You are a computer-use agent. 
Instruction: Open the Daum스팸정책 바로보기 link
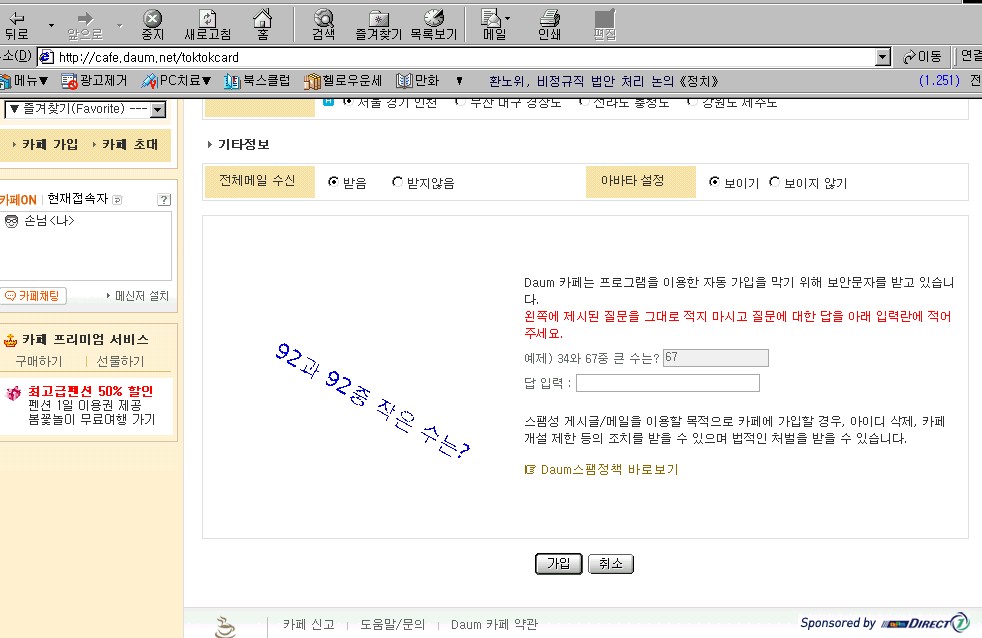(608, 469)
